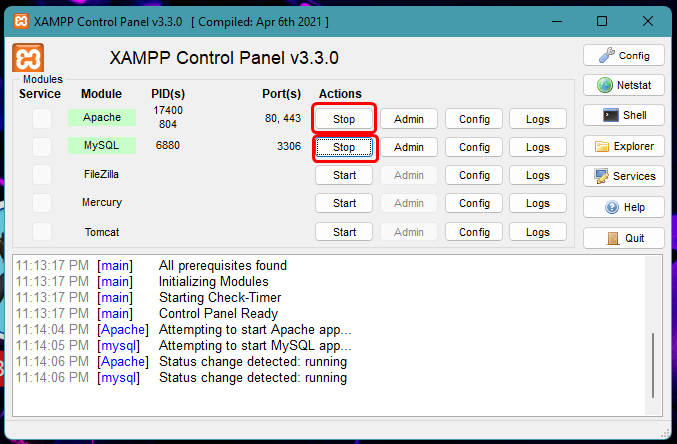This screenshot has height=444, width=677.
Task: Stop the Apache module
Action: click(x=344, y=119)
